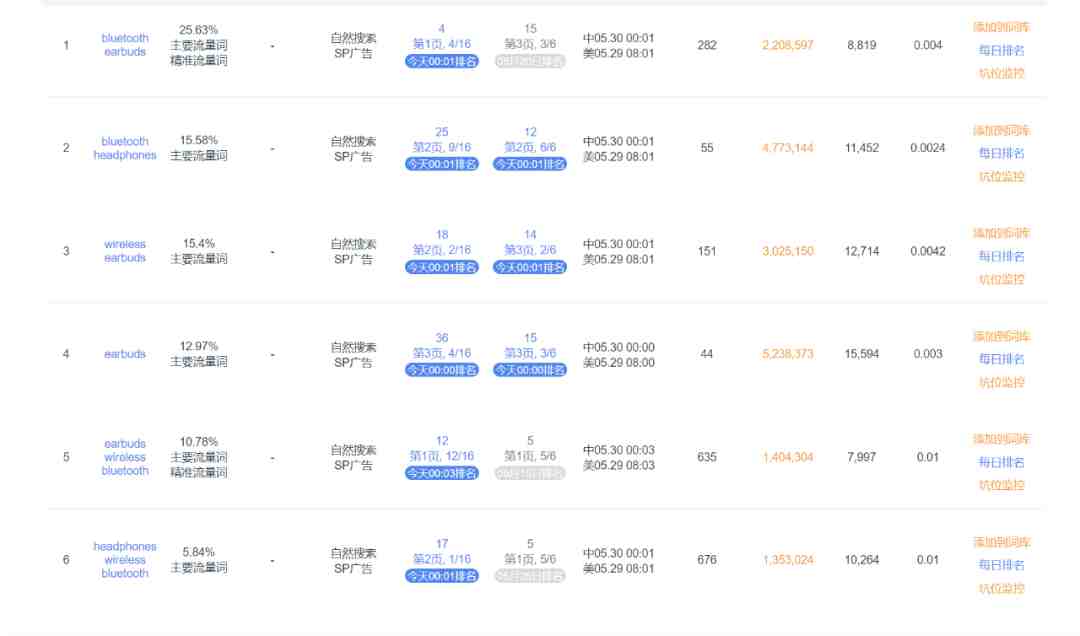Image resolution: width=1080 pixels, height=636 pixels.
Task: Click the 1,353,024 search volume value
Action: pos(787,560)
